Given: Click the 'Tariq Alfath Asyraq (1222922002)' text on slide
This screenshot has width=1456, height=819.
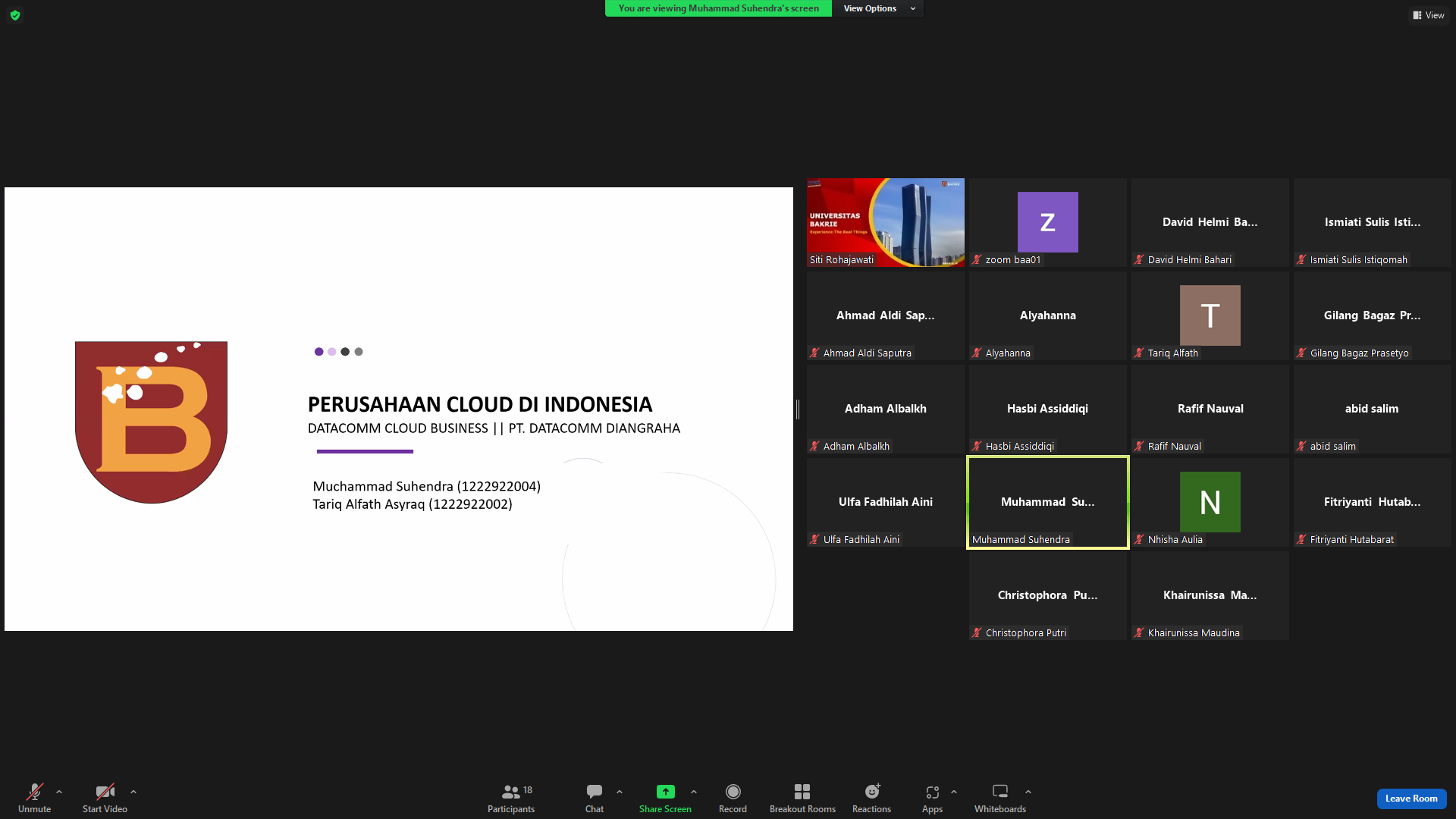Looking at the screenshot, I should point(413,504).
